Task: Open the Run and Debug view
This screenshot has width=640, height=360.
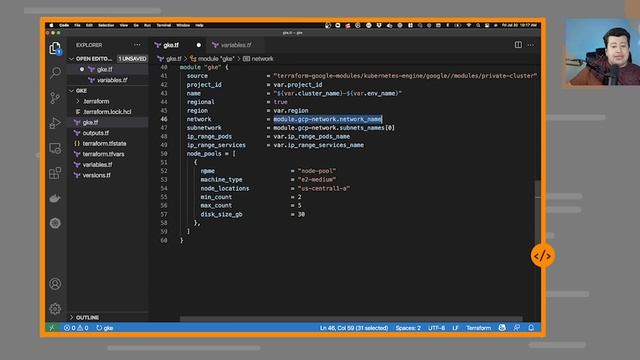Action: (55, 123)
